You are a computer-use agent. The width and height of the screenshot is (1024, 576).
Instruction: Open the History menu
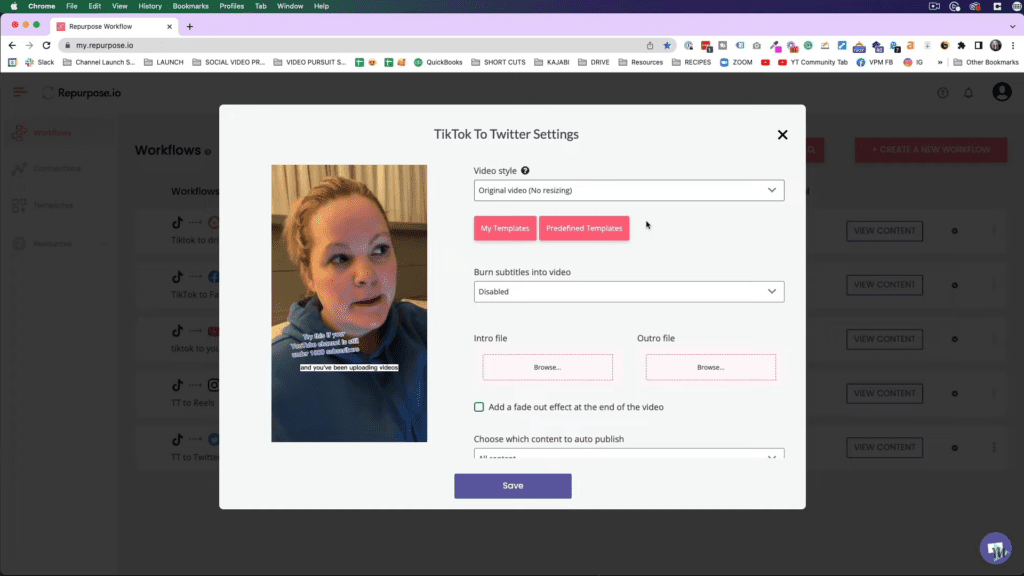[150, 6]
